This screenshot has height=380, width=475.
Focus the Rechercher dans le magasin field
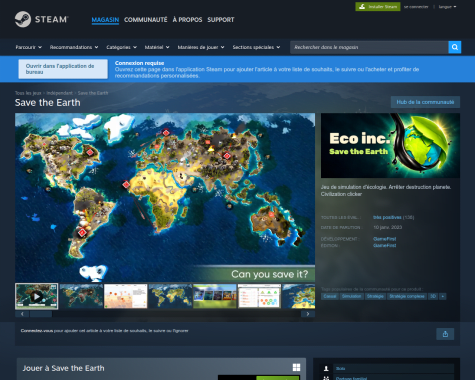(369, 47)
